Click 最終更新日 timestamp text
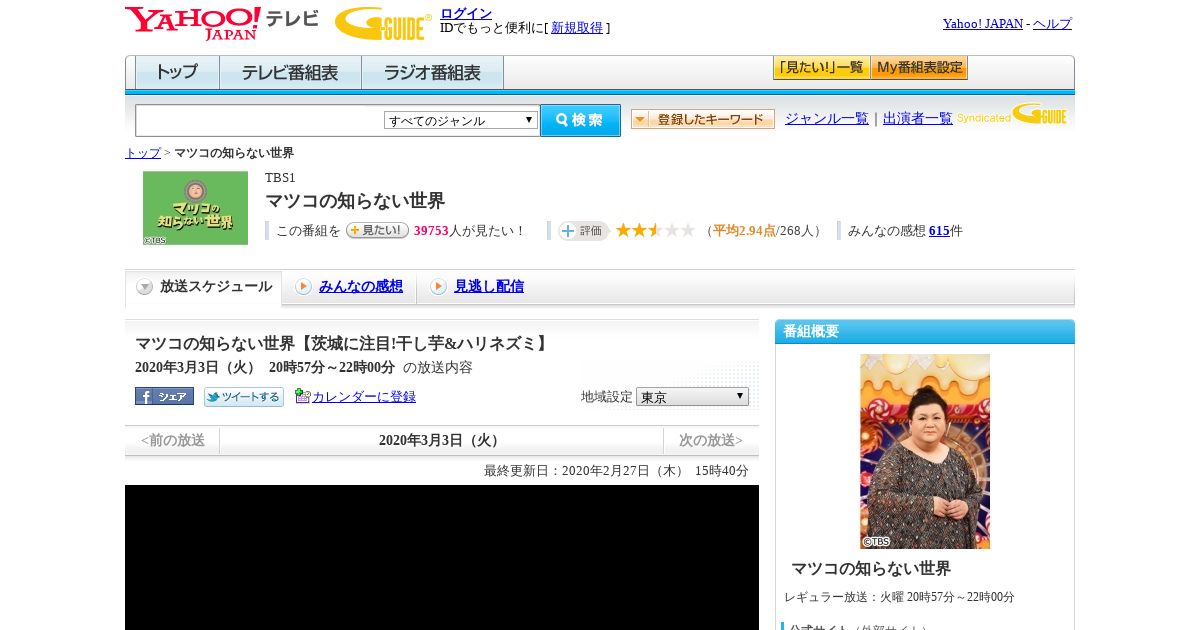 point(616,471)
